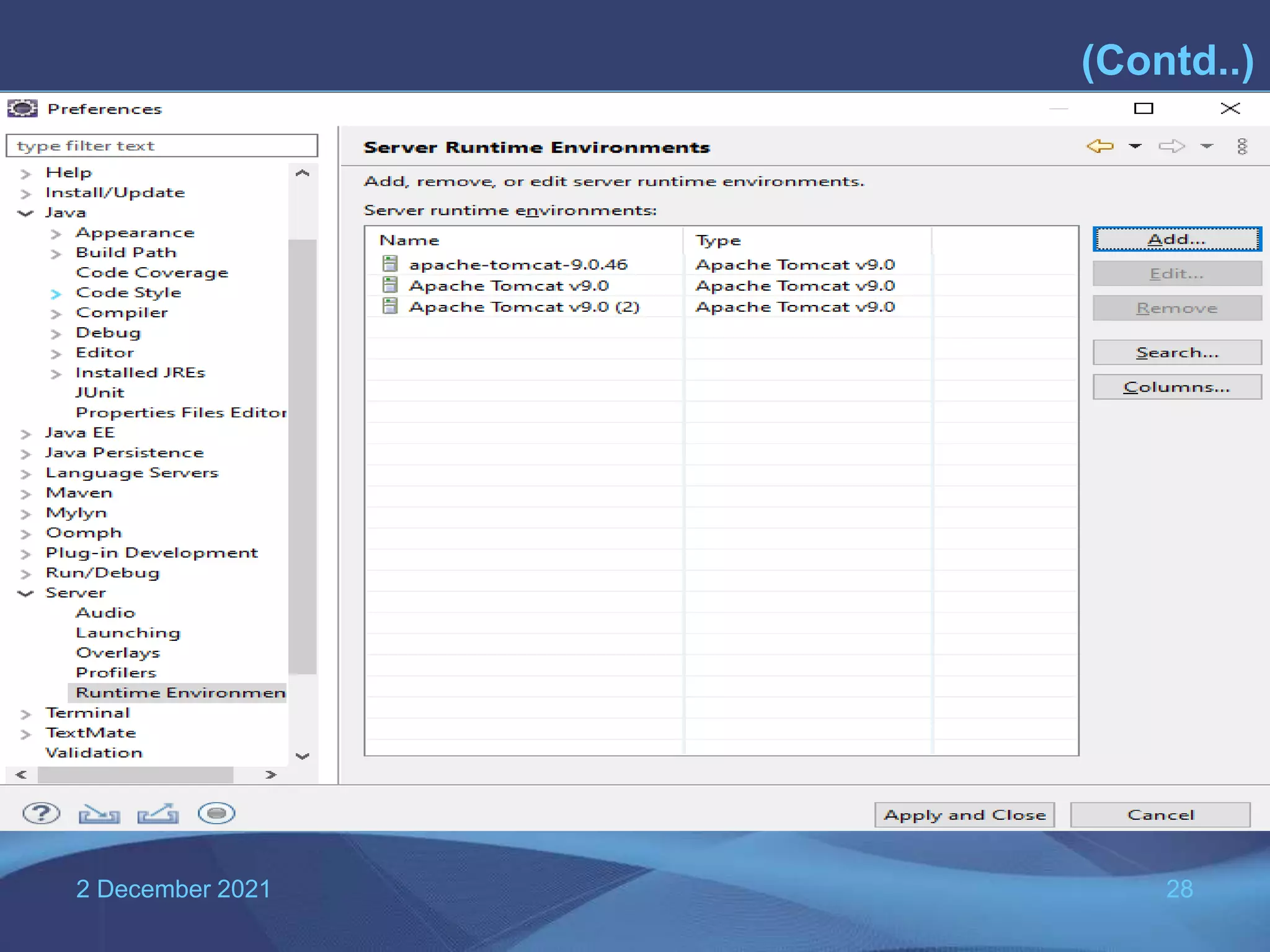This screenshot has width=1270, height=952.
Task: Click the yellow back navigation arrow
Action: point(1100,146)
